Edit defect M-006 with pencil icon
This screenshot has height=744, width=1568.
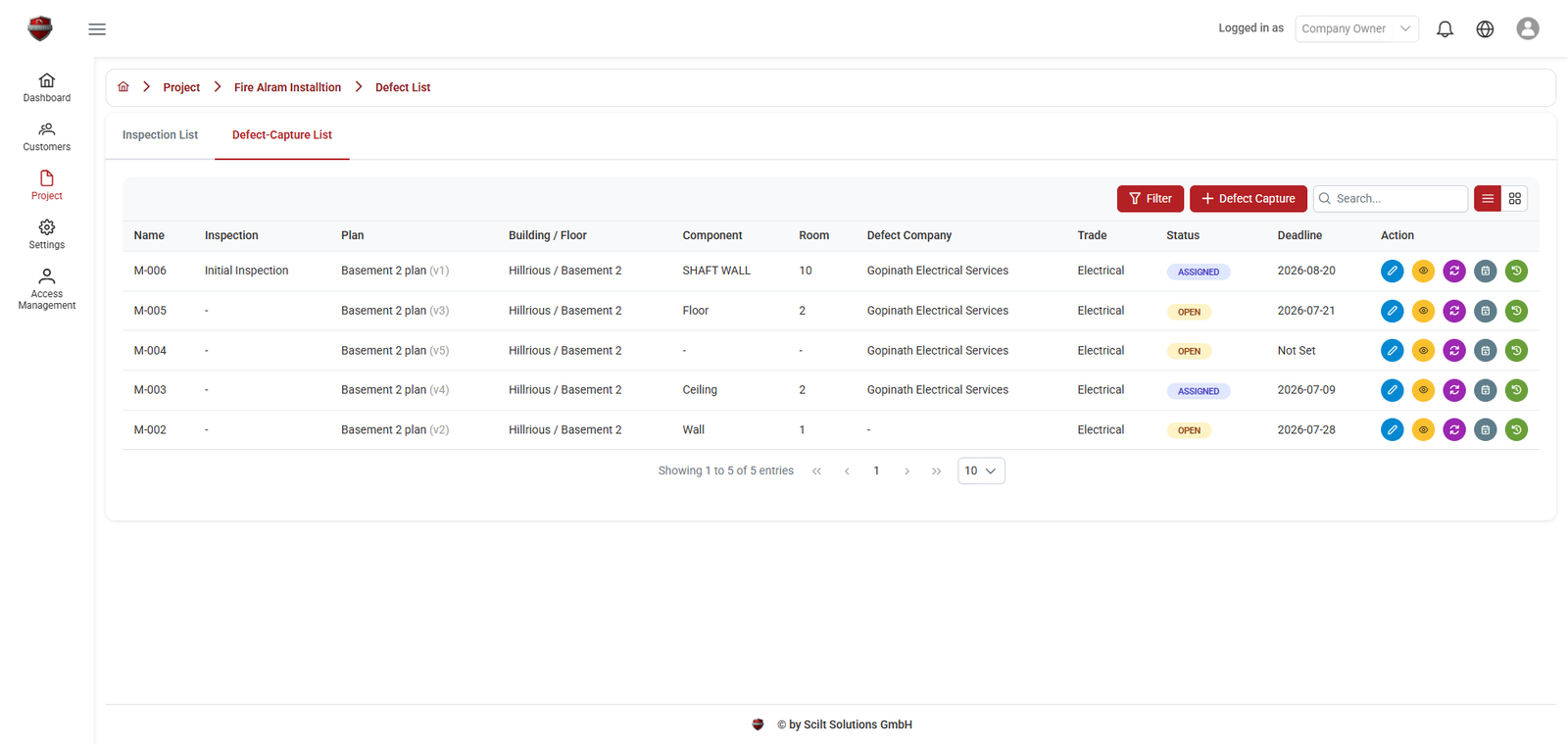click(x=1392, y=272)
